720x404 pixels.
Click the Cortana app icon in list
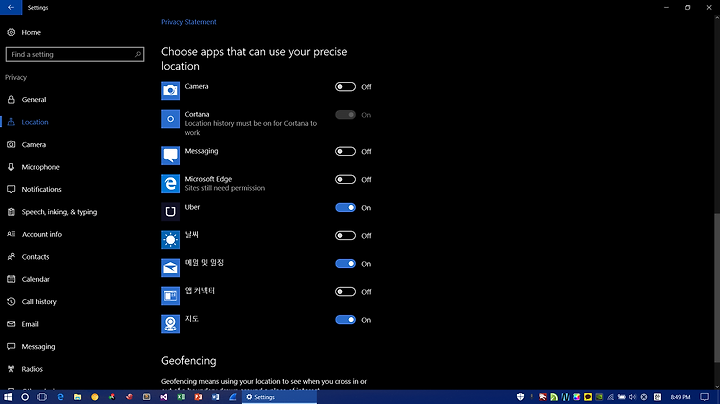(x=170, y=119)
